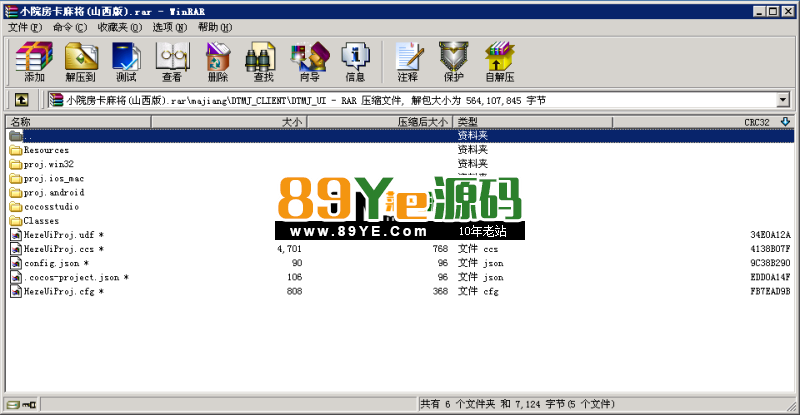
Task: Click CRC value 34E0A12A
Action: coord(770,235)
